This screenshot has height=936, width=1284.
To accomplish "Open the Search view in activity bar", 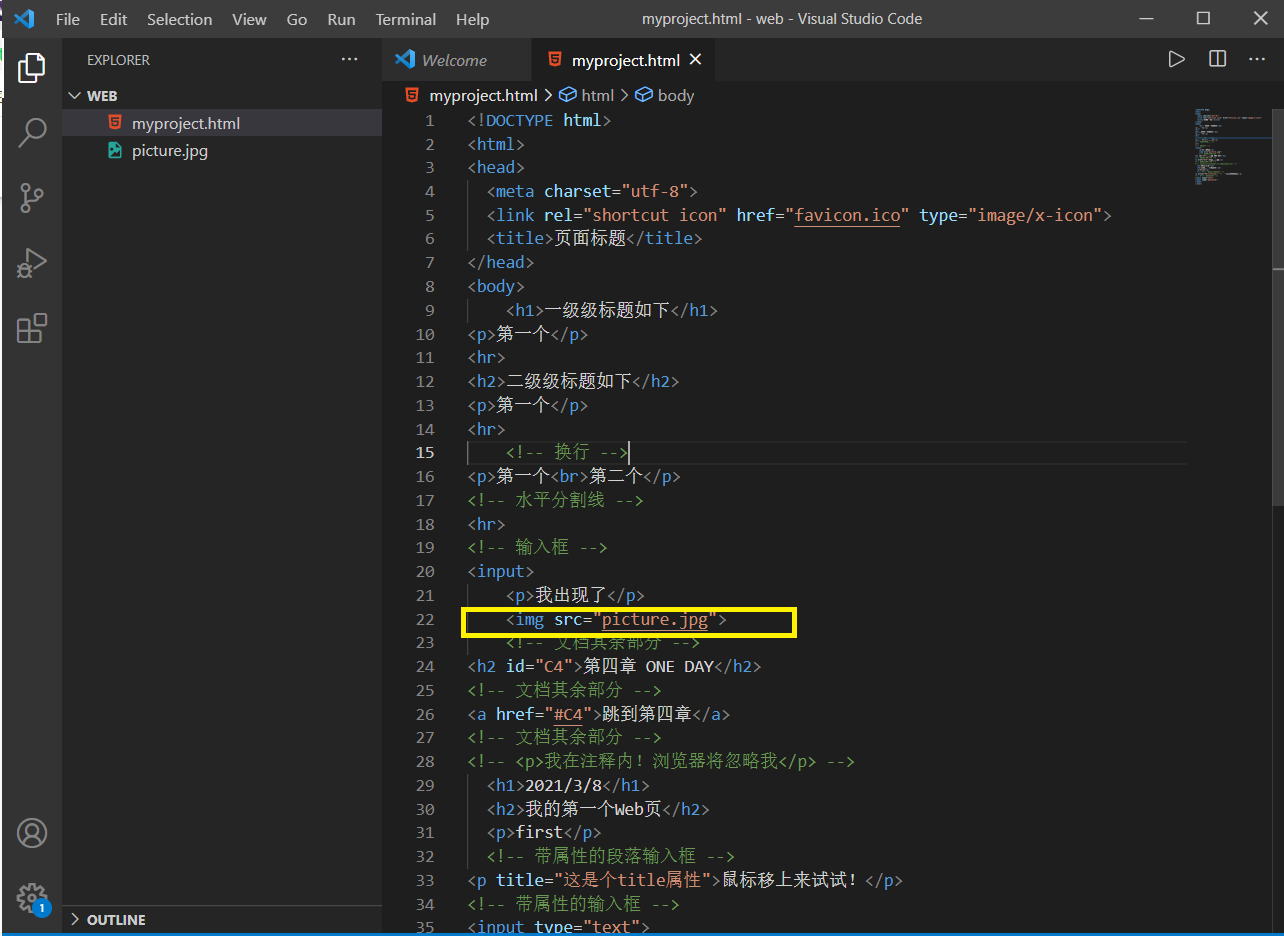I will coord(32,132).
